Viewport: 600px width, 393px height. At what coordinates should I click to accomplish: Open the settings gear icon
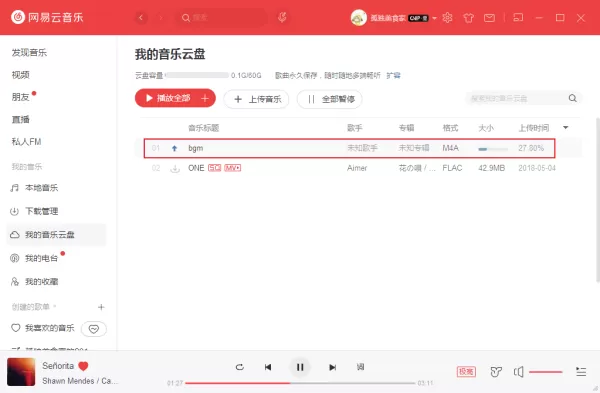[447, 18]
